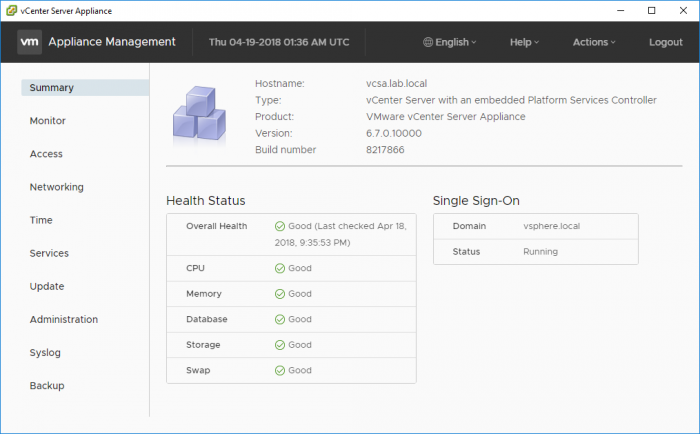Click the Swap green check icon
Screen dimensions: 700x434
(280, 371)
